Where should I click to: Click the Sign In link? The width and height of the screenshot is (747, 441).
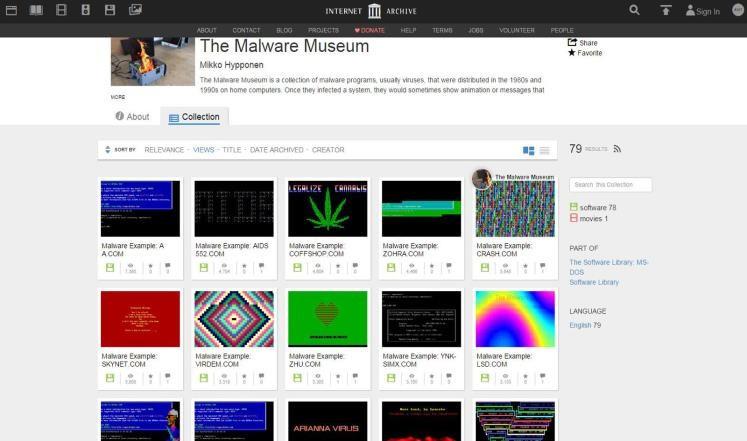click(703, 12)
